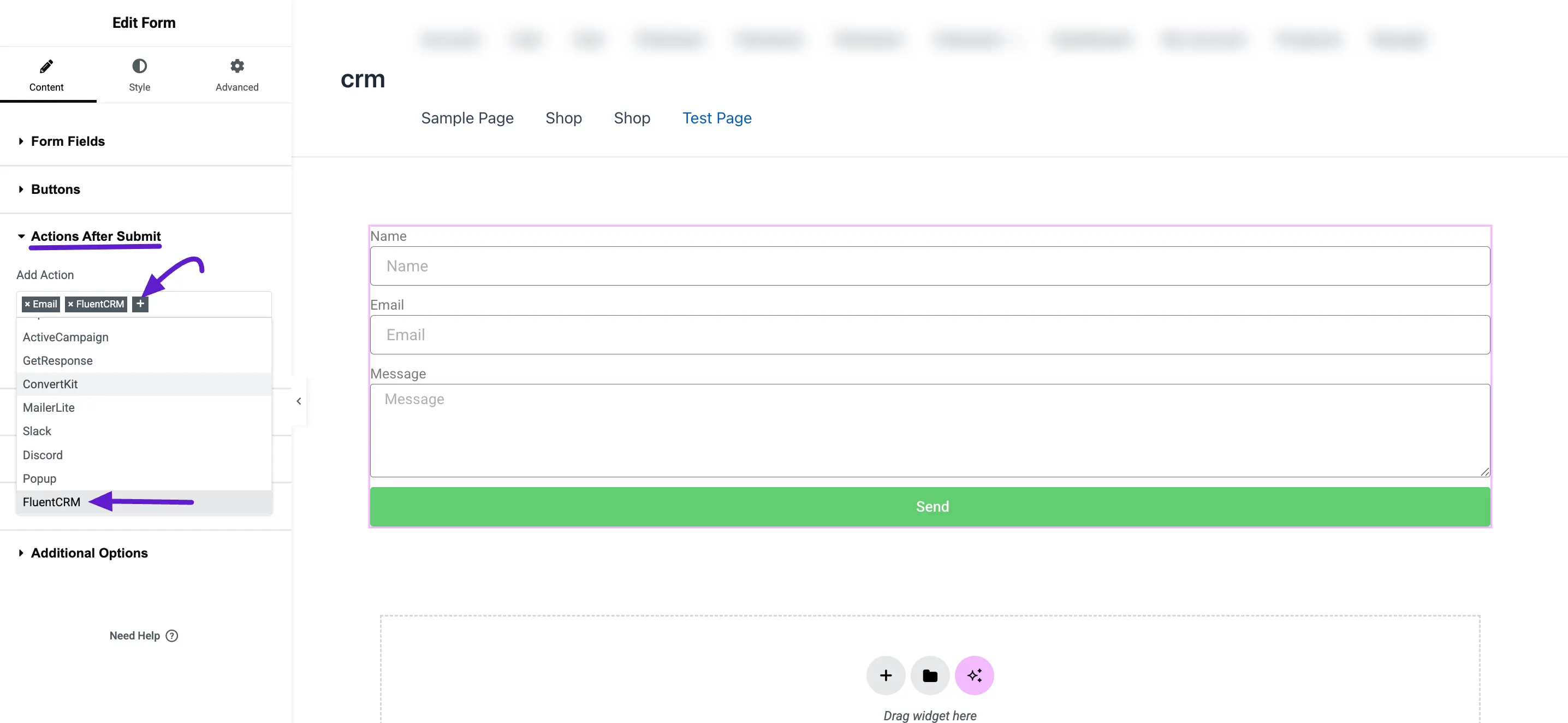
Task: Collapse the editor panel with the chevron
Action: [x=299, y=401]
